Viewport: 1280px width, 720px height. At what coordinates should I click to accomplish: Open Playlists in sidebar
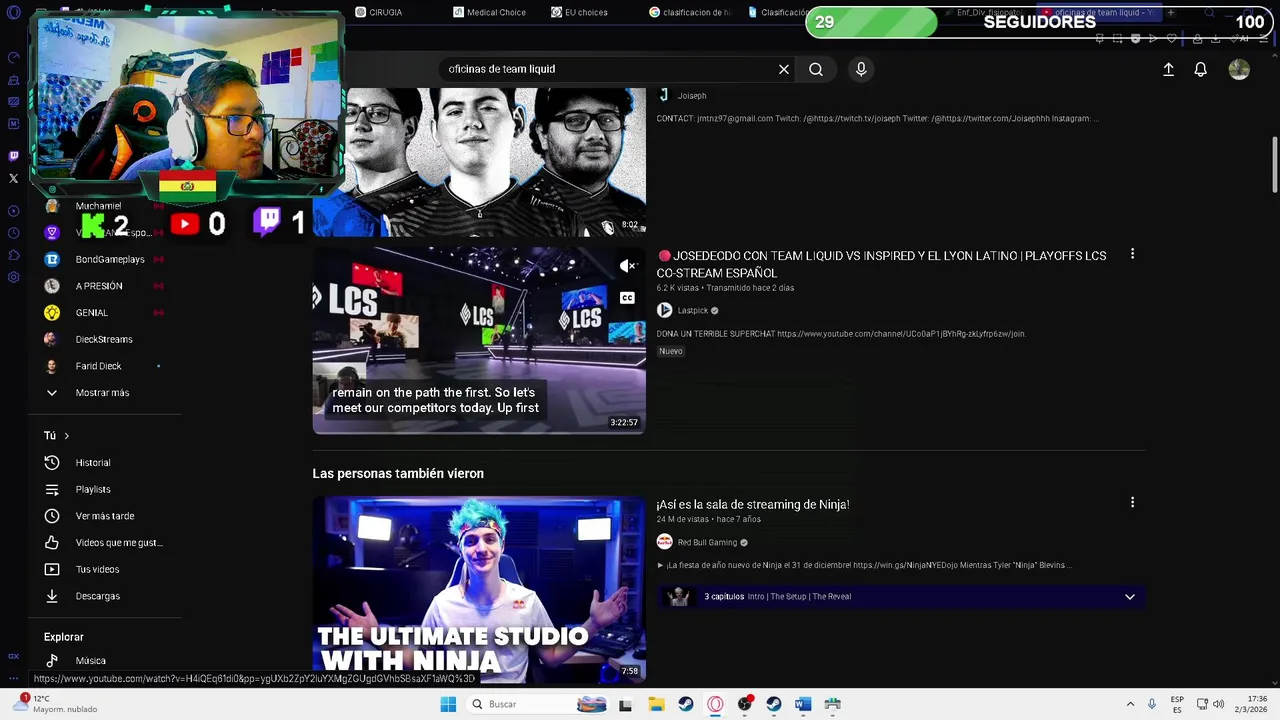point(93,489)
